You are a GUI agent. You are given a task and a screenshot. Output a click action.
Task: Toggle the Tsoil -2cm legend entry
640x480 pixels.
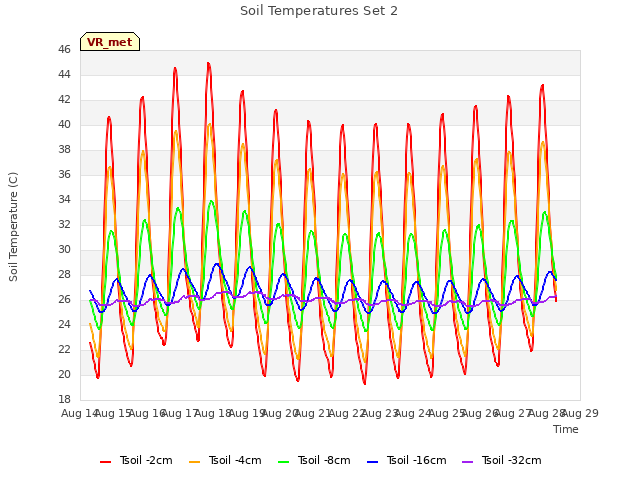(136, 460)
